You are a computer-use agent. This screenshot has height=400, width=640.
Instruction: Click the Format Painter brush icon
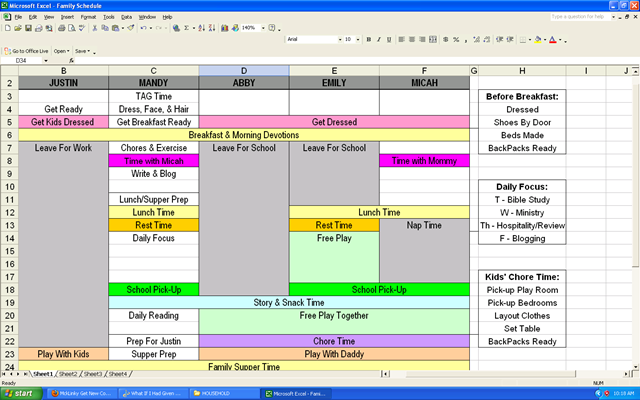pos(131,28)
